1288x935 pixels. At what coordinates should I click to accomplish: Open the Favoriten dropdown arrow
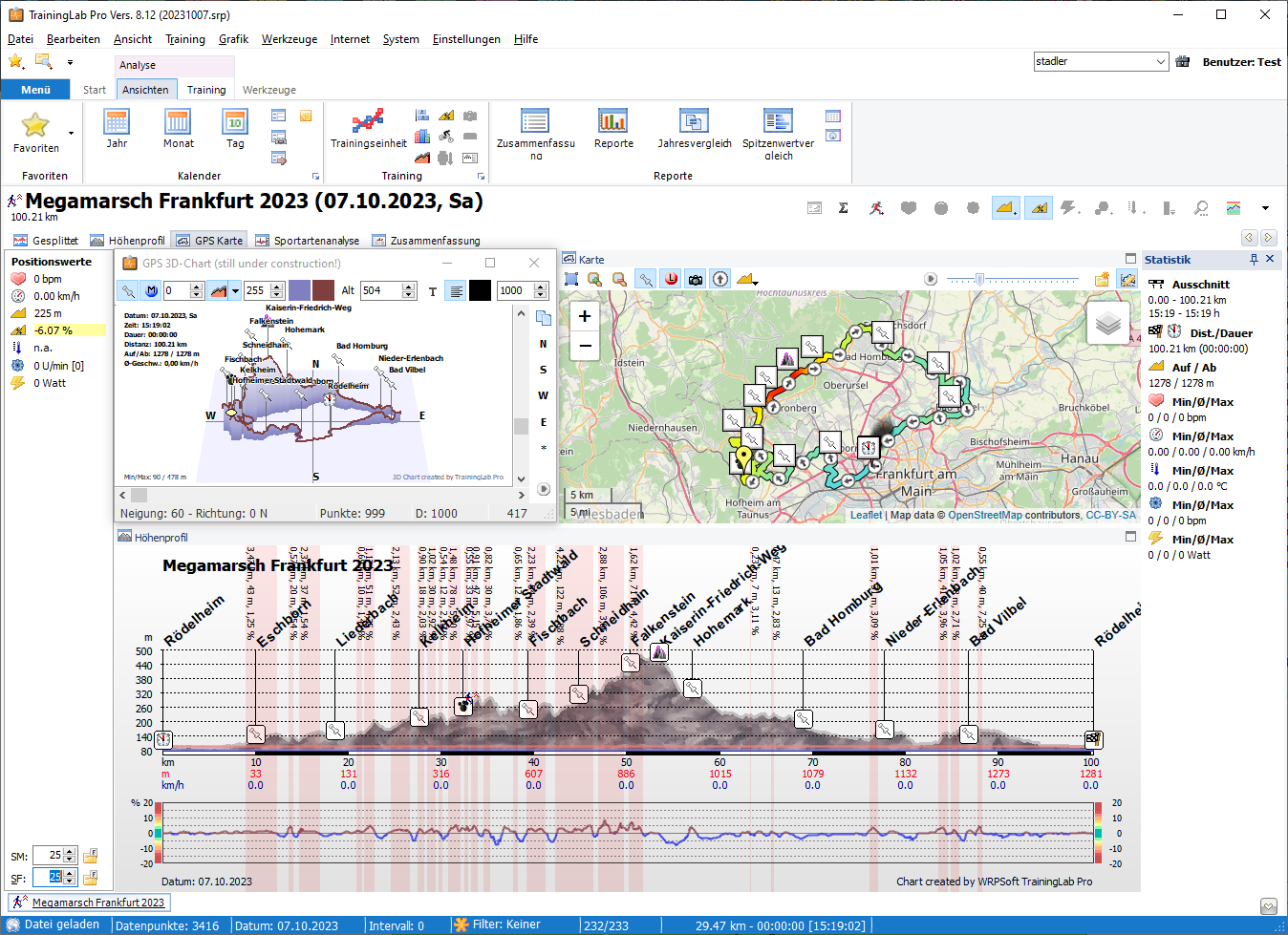(x=71, y=133)
